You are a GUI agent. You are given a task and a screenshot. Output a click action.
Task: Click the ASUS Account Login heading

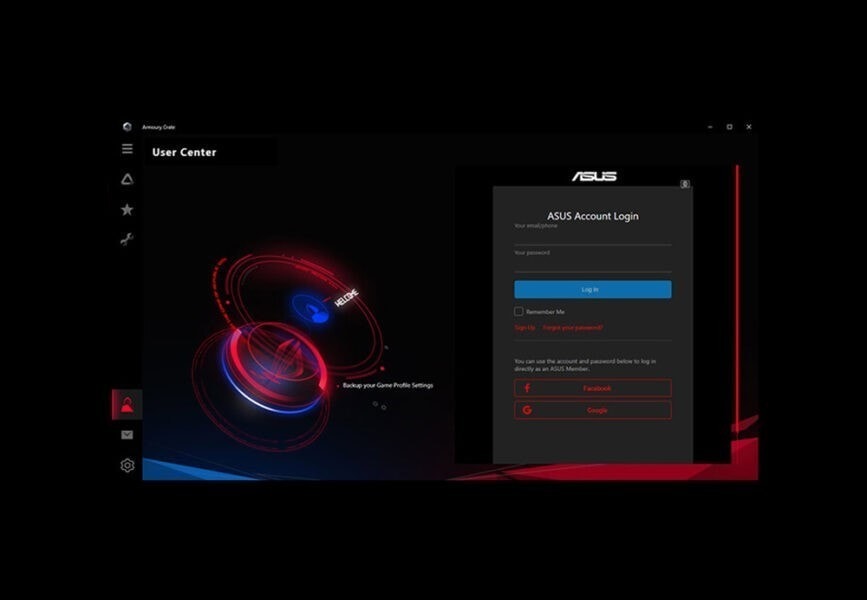tap(593, 216)
